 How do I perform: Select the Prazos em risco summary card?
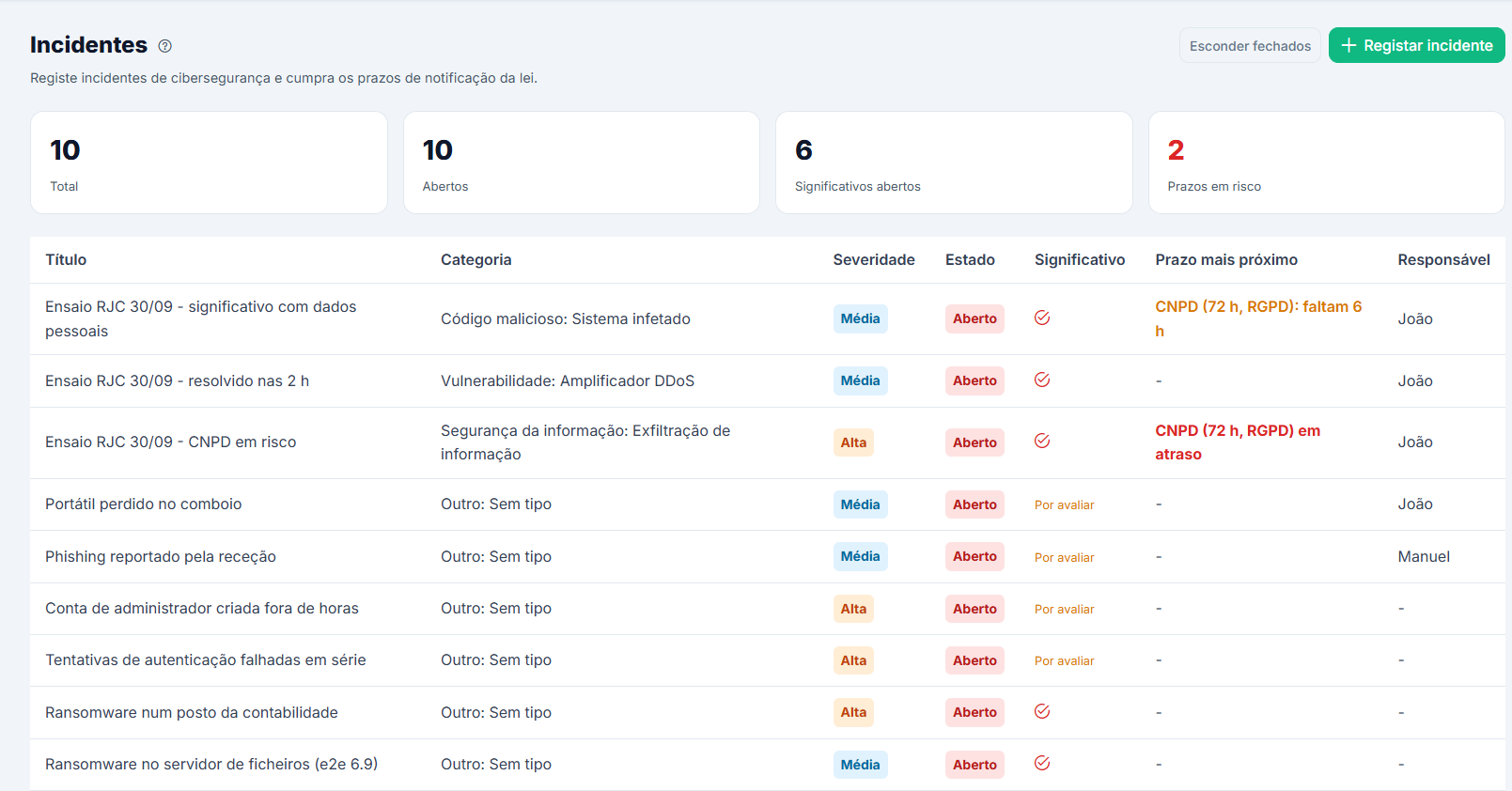pos(1326,163)
